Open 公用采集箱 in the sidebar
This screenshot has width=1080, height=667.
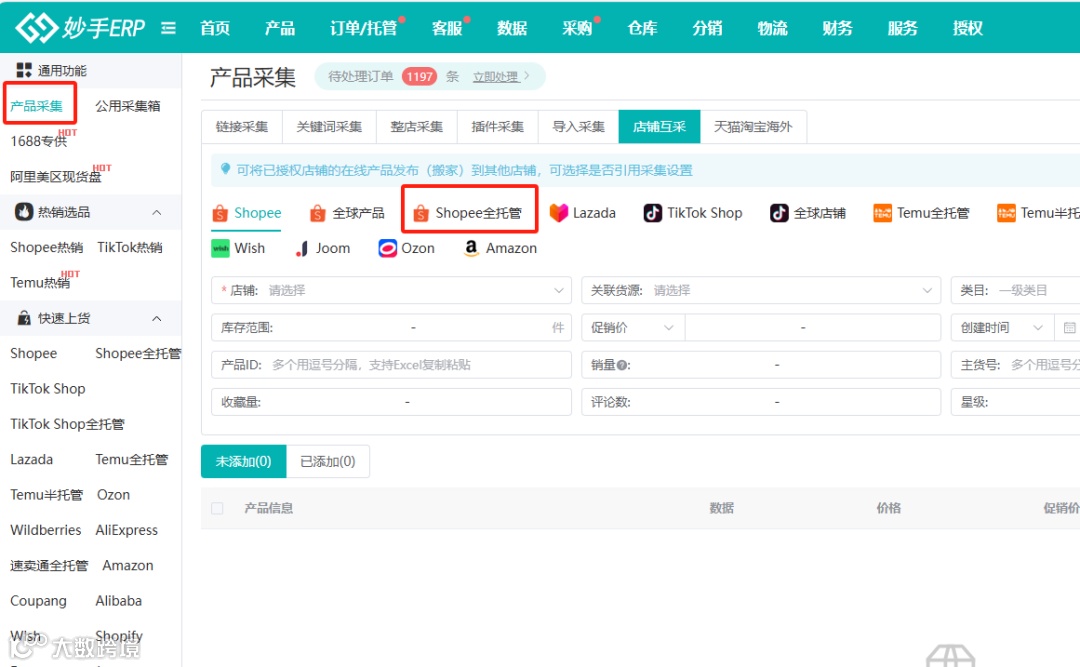pos(127,106)
